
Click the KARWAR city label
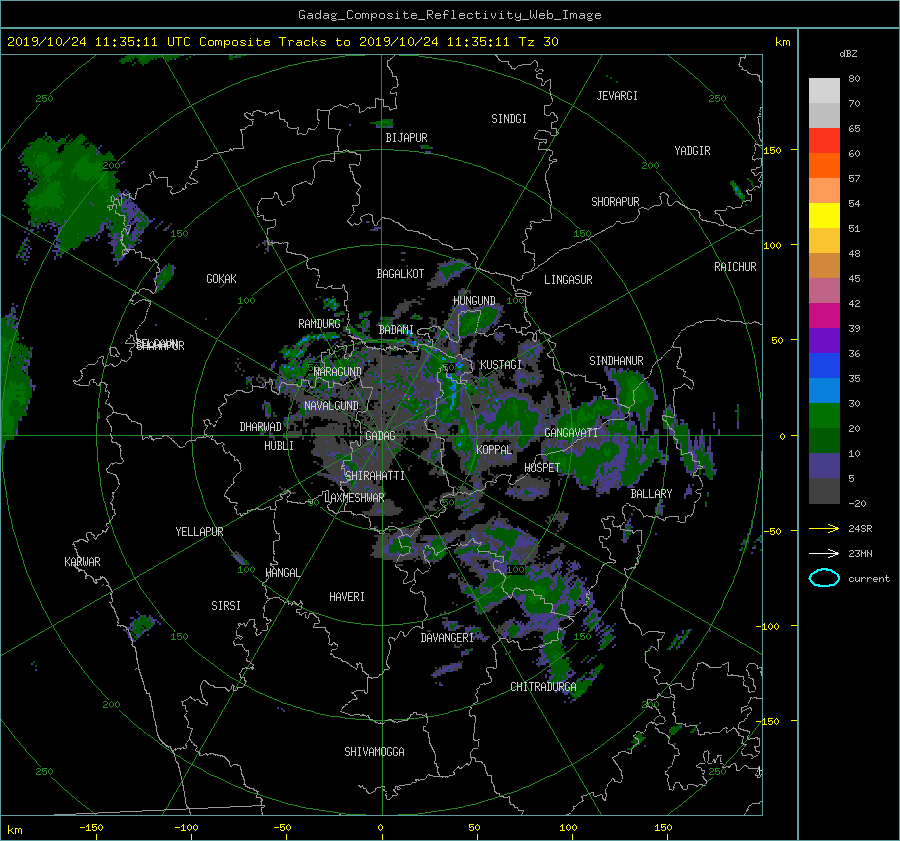82,562
